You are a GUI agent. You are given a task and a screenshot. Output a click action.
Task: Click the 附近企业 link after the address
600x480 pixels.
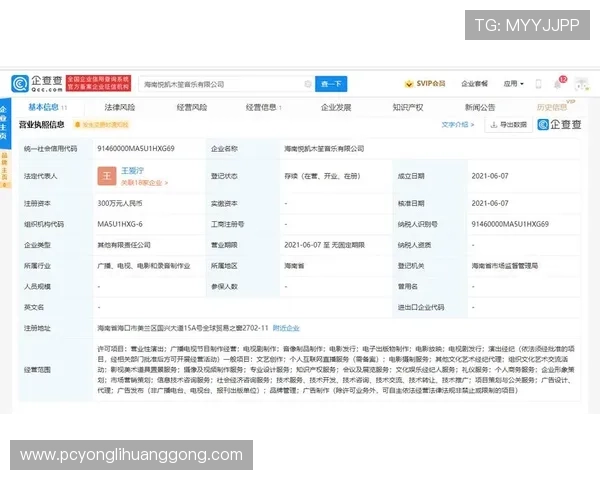[x=286, y=328]
